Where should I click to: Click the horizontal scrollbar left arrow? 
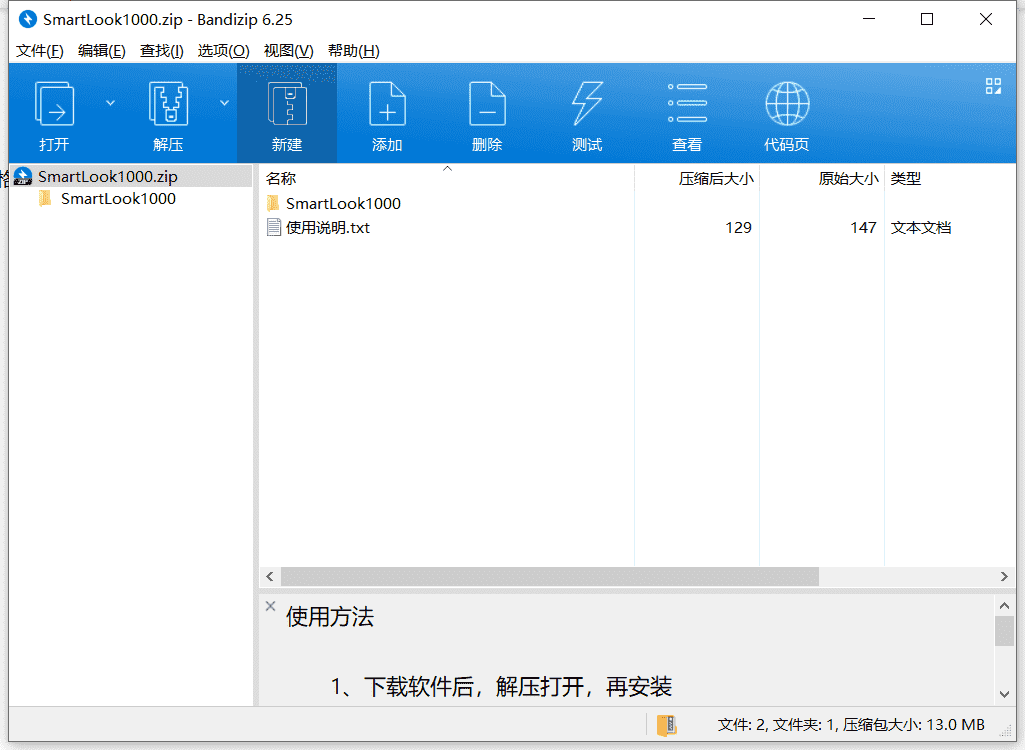[270, 576]
